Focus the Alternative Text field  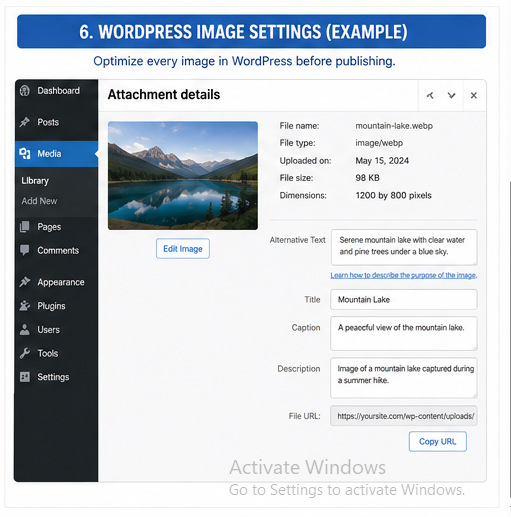tap(404, 247)
